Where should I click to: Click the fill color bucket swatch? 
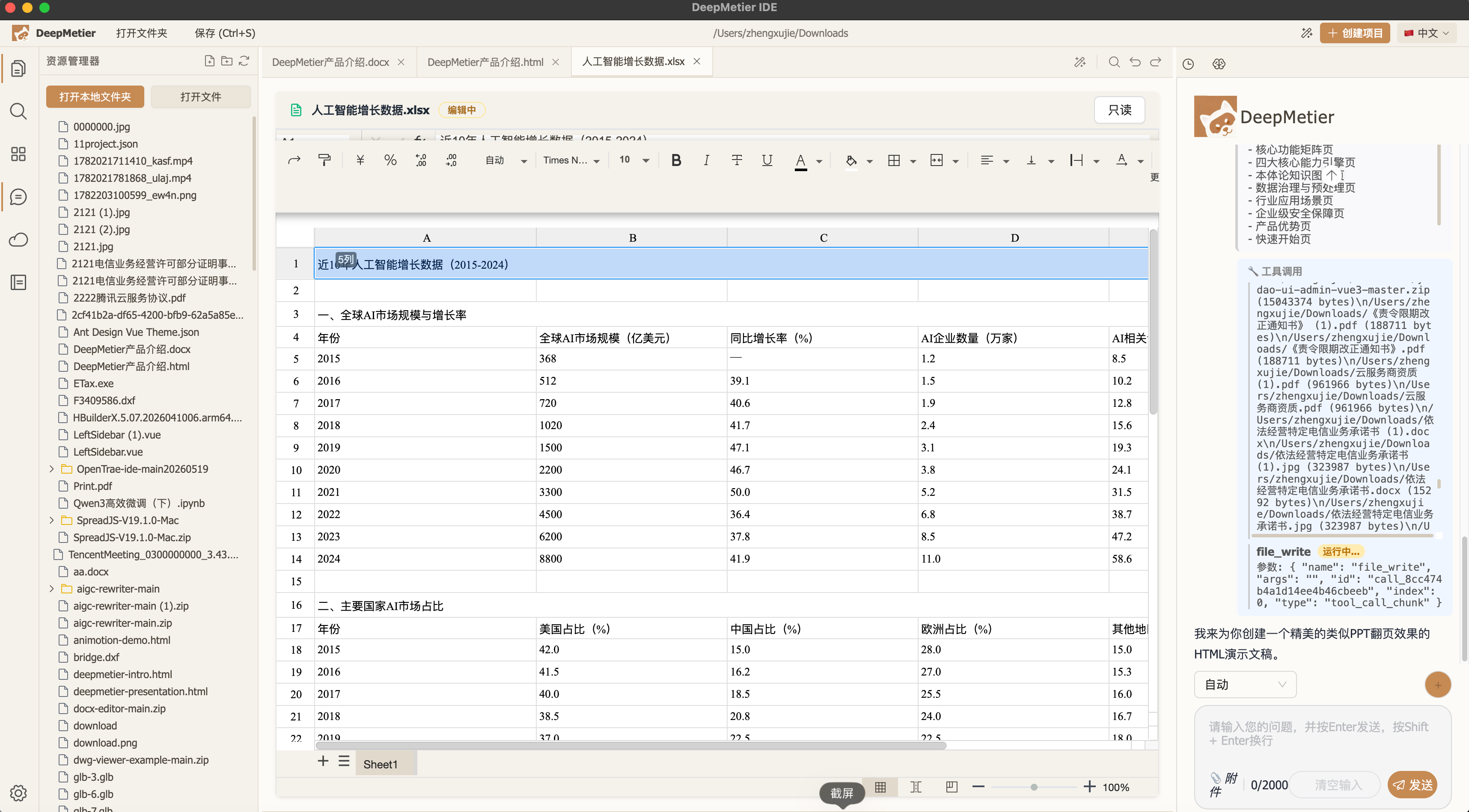pos(851,161)
